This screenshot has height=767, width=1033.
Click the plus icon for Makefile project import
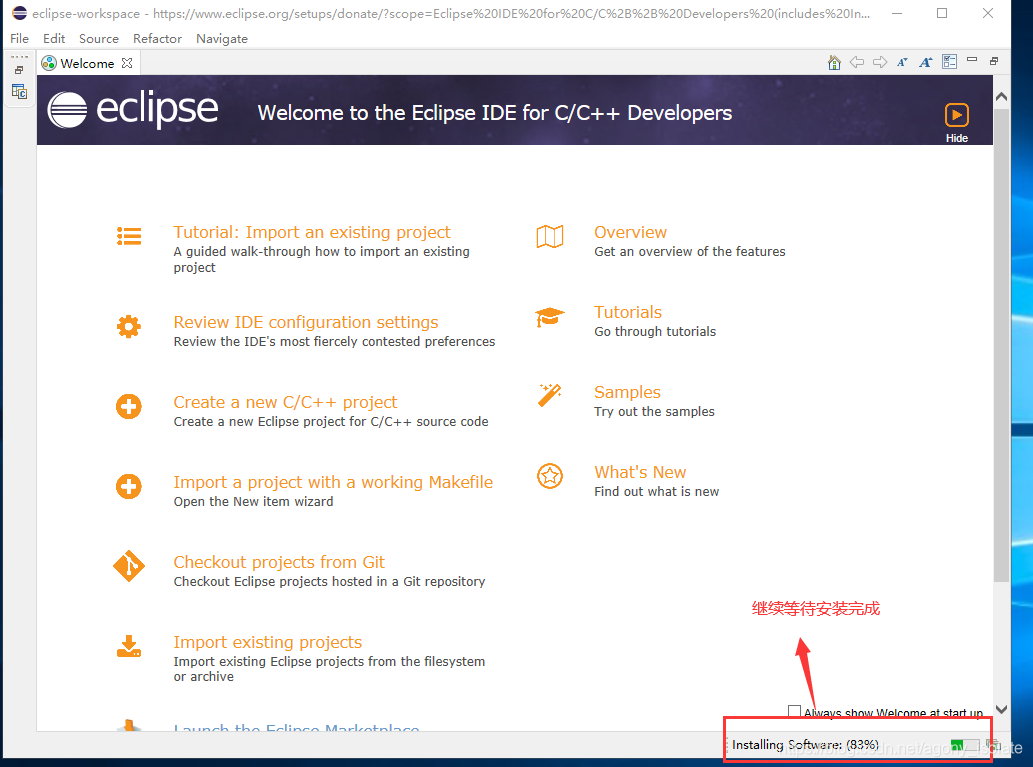[x=128, y=486]
